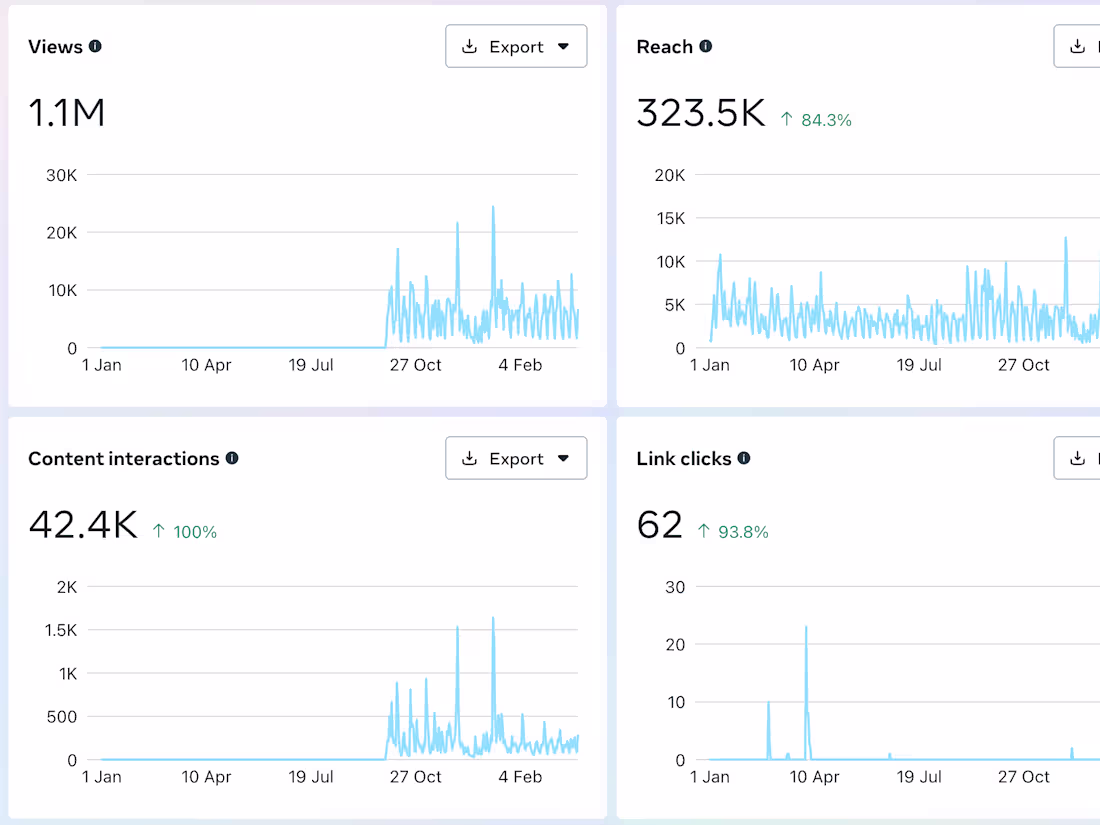Click the download icon in the Views Export button
1100x825 pixels.
coord(469,46)
